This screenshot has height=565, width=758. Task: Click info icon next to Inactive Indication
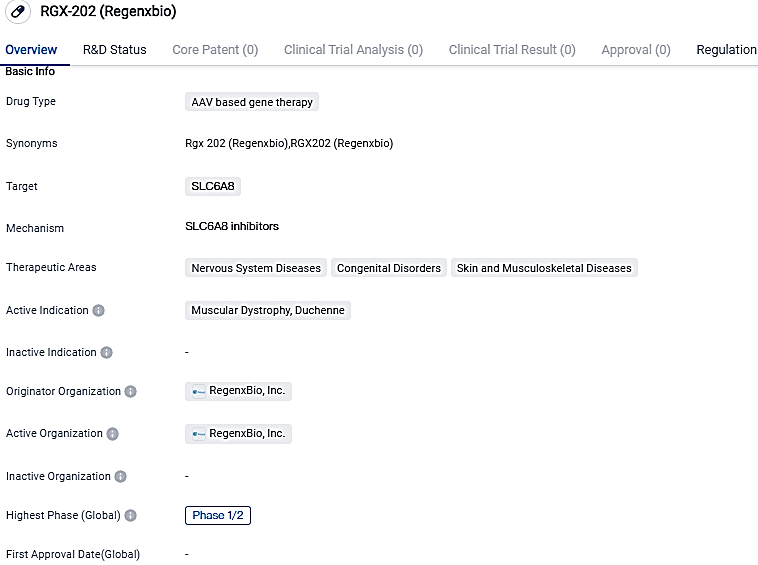tap(107, 353)
